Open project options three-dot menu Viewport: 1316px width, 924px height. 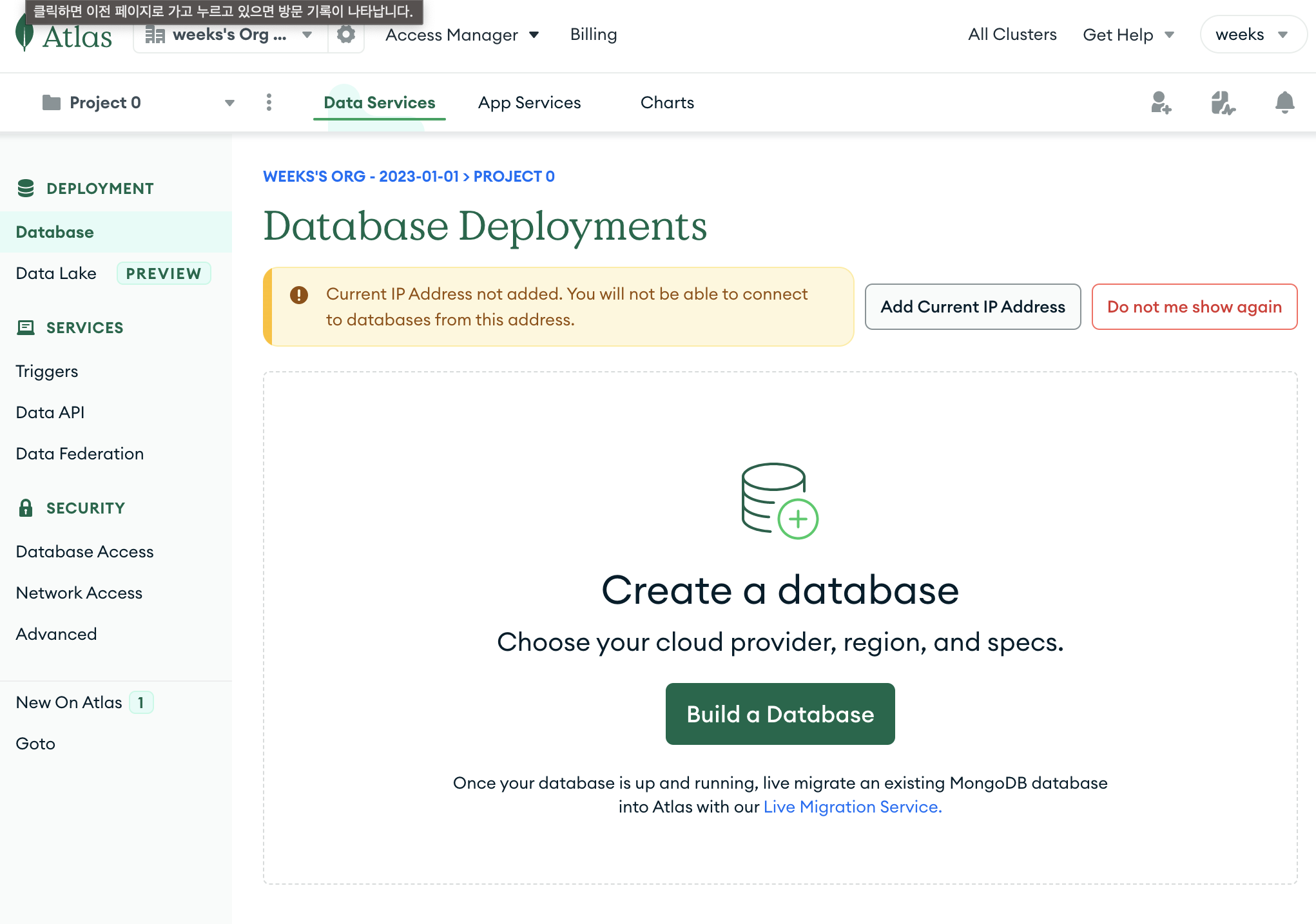[x=269, y=102]
